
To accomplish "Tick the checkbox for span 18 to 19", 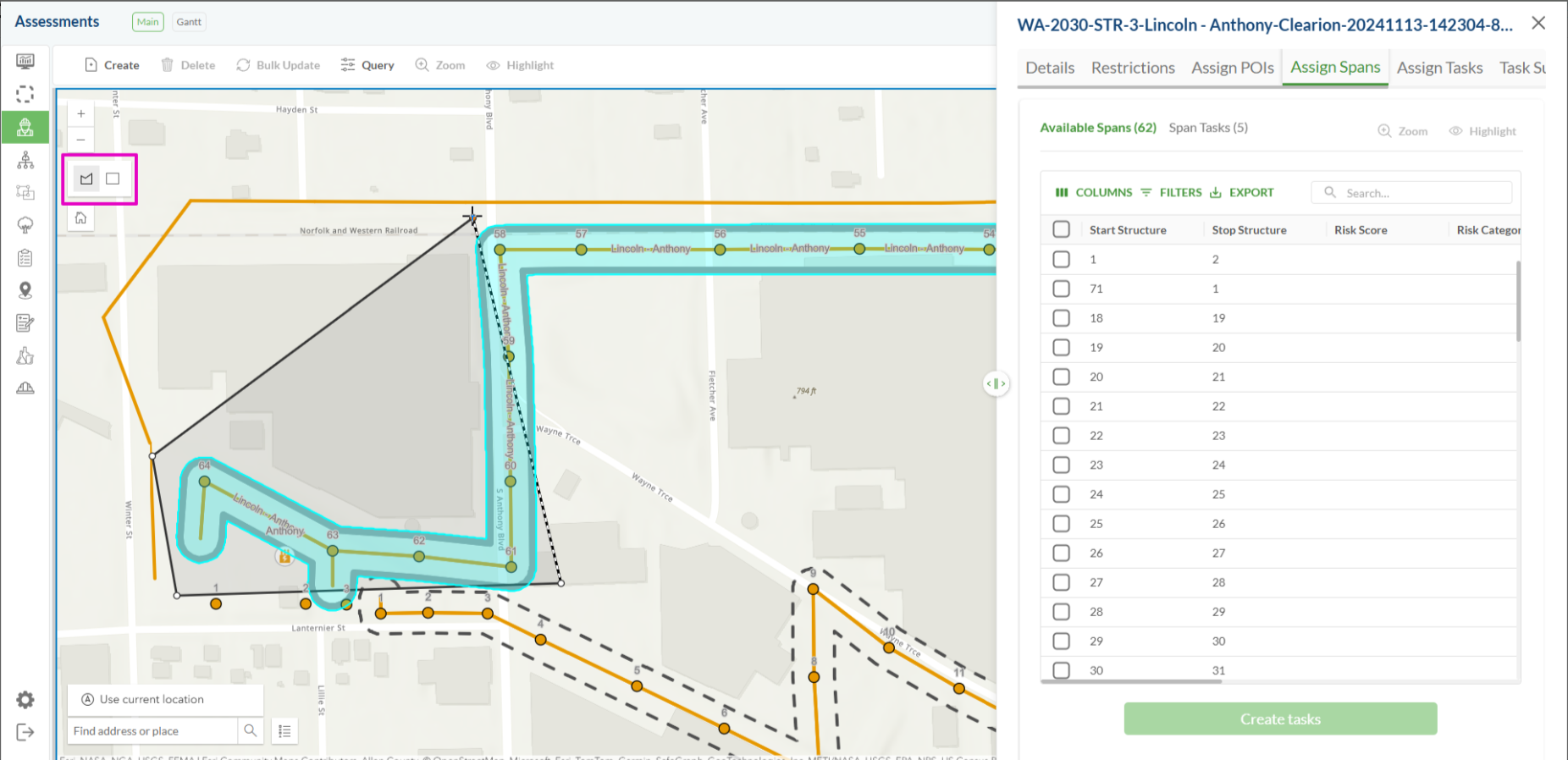I will point(1061,318).
